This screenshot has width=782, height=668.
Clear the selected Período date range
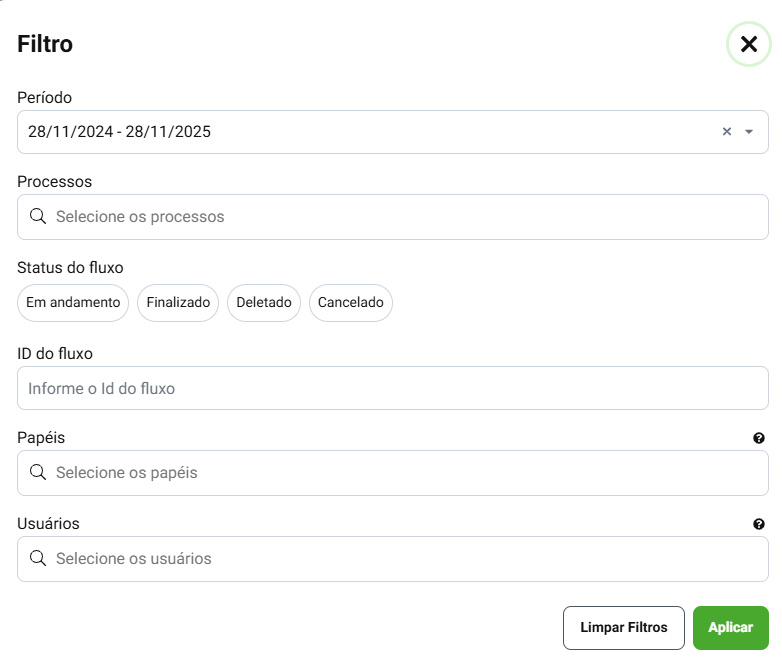click(727, 132)
